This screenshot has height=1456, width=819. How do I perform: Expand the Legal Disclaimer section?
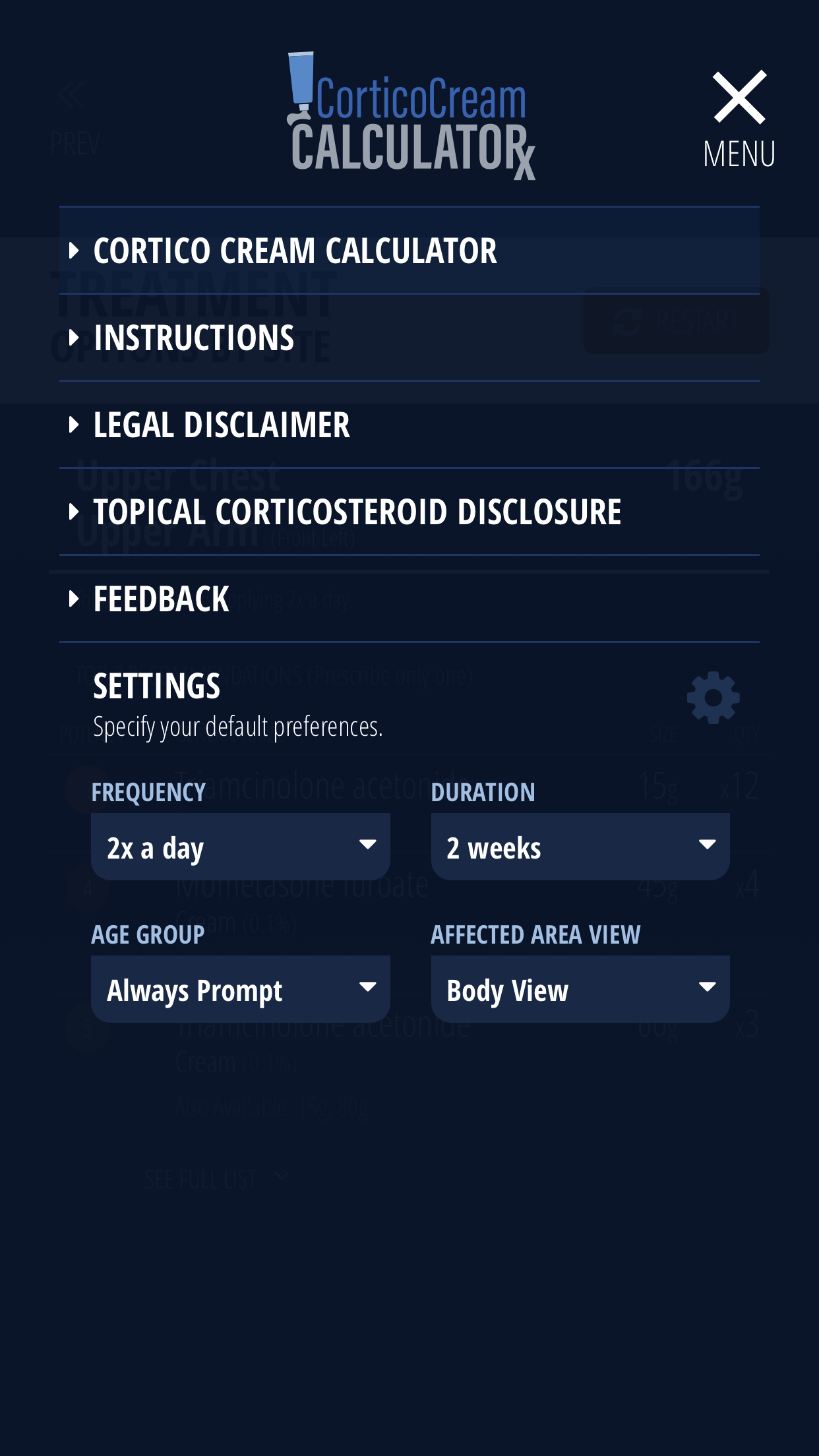(x=74, y=425)
